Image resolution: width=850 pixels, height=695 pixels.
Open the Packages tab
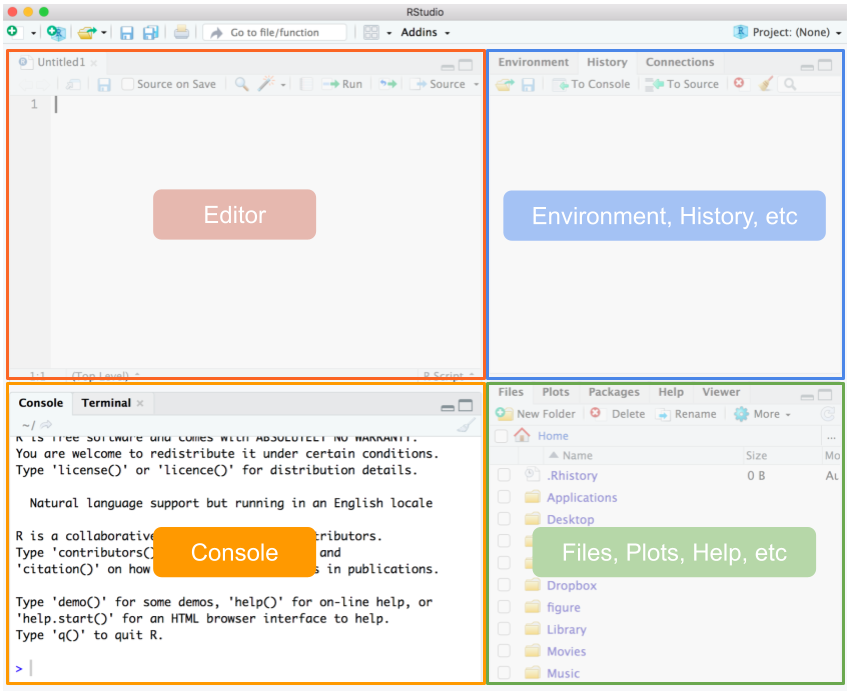pos(614,392)
